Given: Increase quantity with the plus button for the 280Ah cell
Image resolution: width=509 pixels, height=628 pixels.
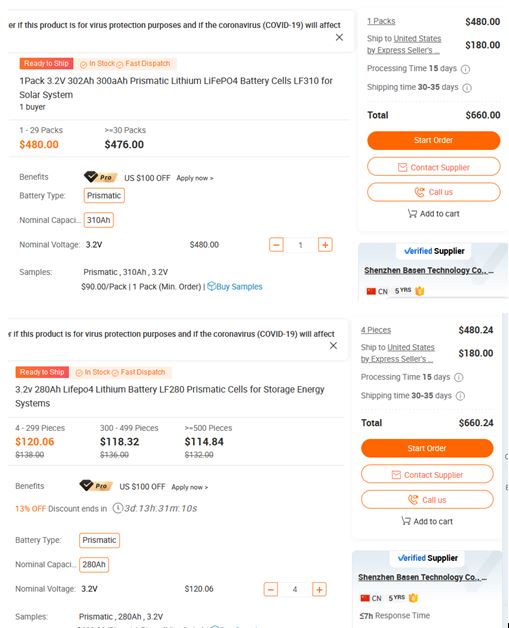Looking at the screenshot, I should tap(319, 590).
